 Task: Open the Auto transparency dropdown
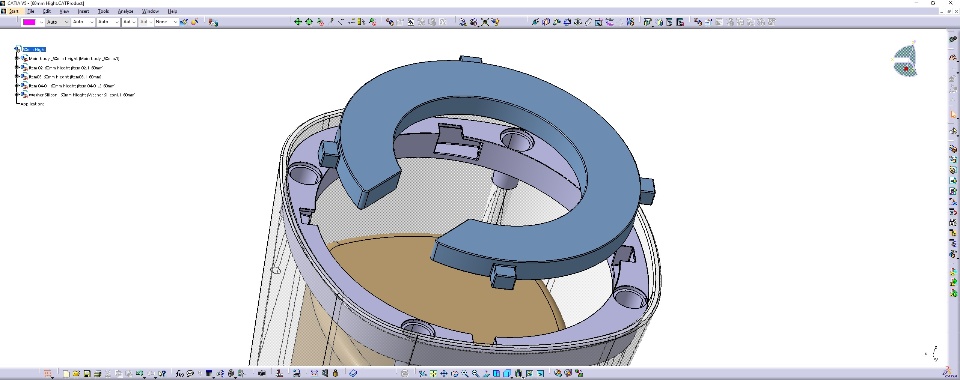pos(58,21)
